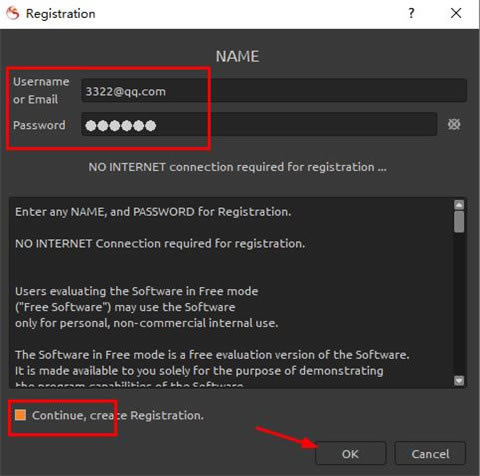
Task: Focus the Username or Email field
Action: (274, 91)
